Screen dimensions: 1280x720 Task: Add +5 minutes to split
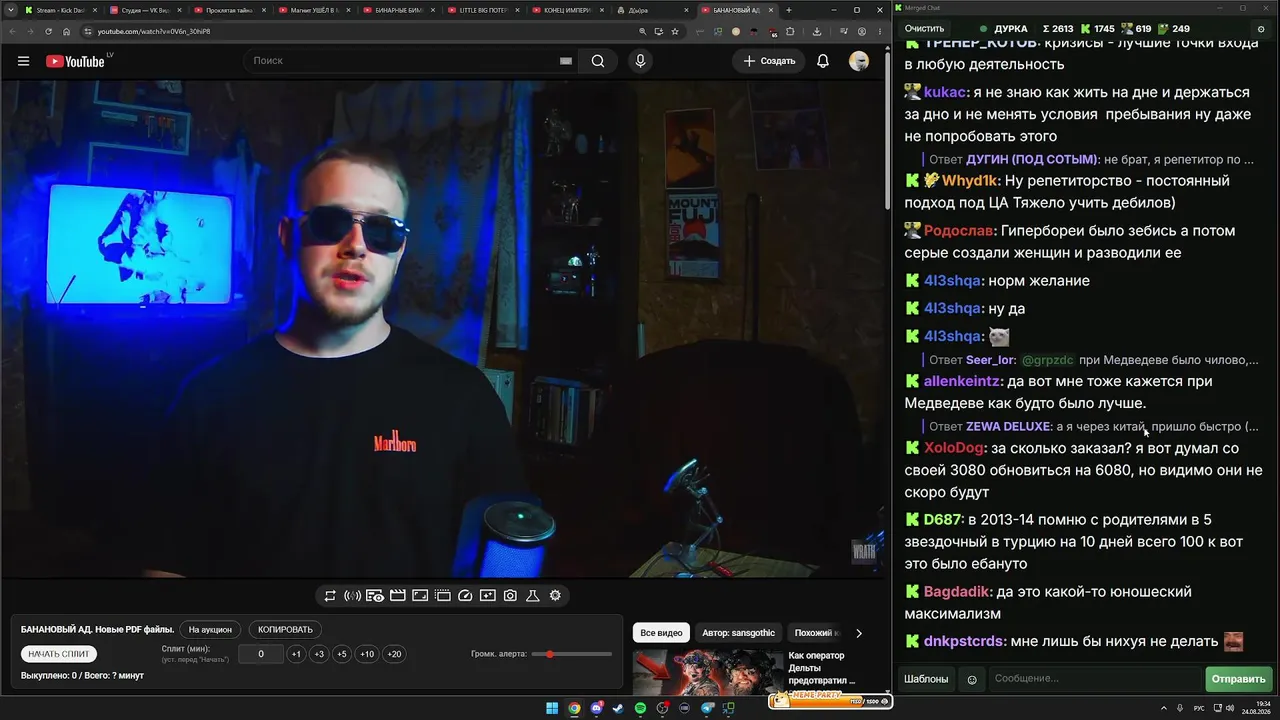(342, 654)
